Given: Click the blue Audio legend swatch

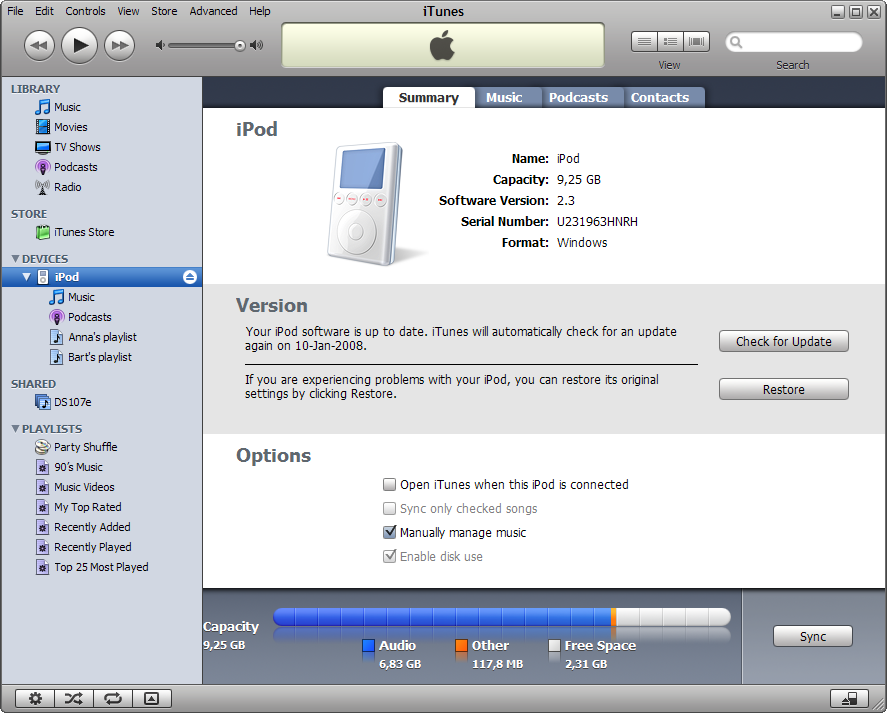Looking at the screenshot, I should tap(368, 646).
